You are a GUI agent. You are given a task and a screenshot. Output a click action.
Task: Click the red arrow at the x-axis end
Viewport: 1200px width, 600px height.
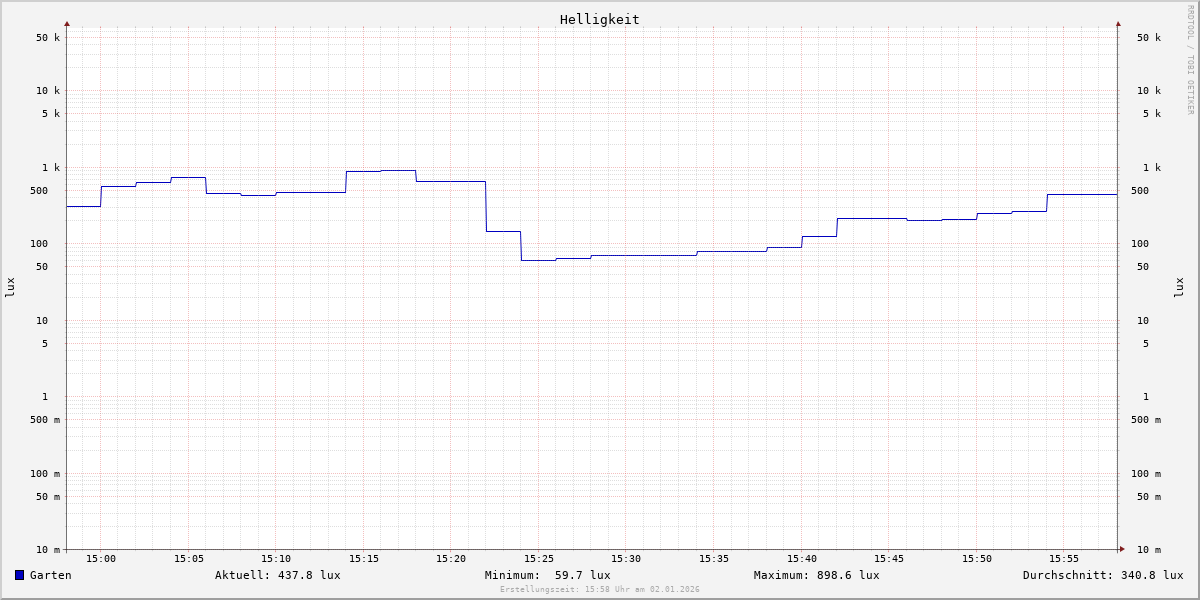point(1121,549)
